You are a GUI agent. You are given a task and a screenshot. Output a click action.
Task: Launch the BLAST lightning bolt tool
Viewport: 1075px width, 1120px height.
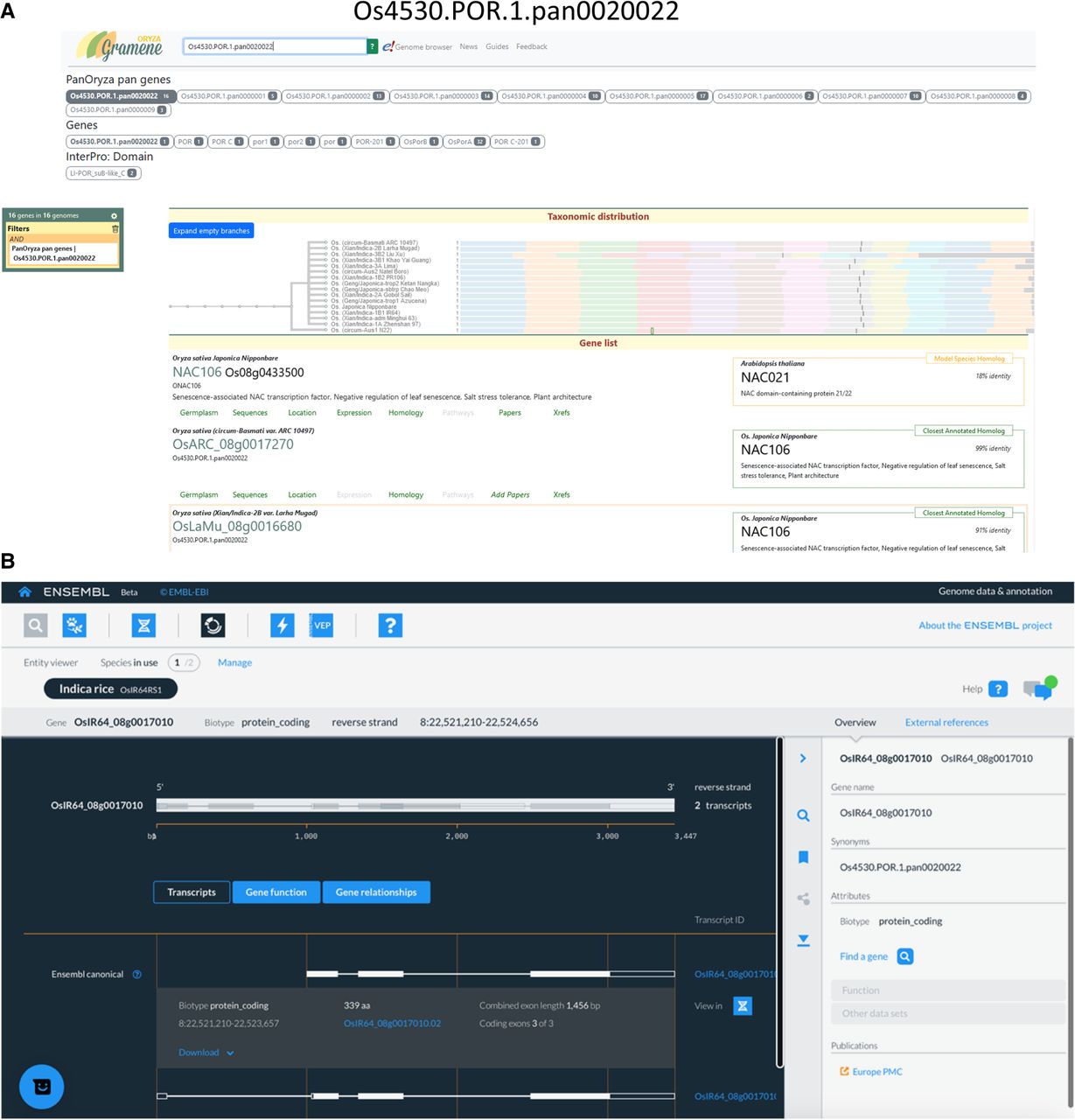(x=282, y=626)
